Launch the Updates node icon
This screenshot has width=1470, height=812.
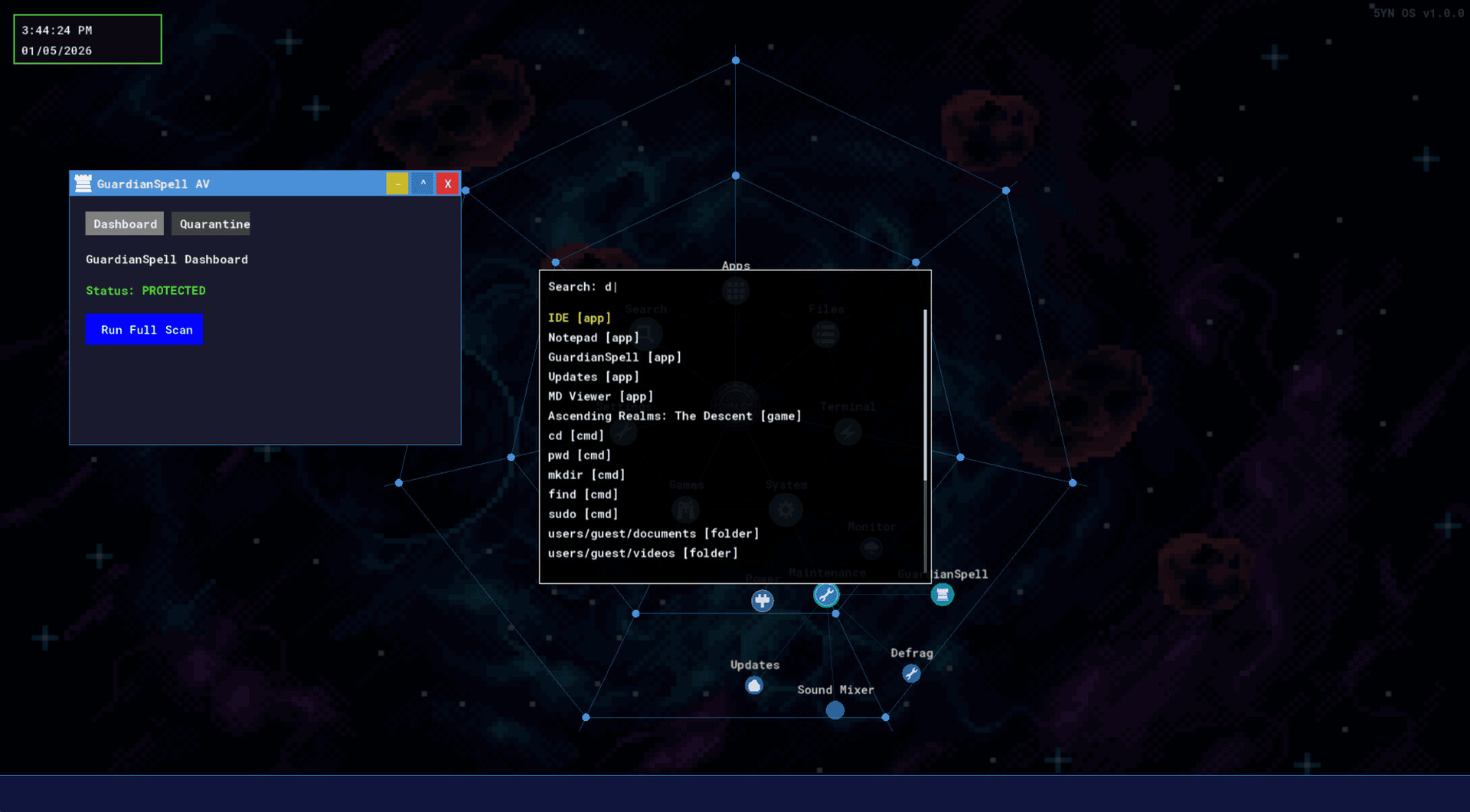click(754, 685)
